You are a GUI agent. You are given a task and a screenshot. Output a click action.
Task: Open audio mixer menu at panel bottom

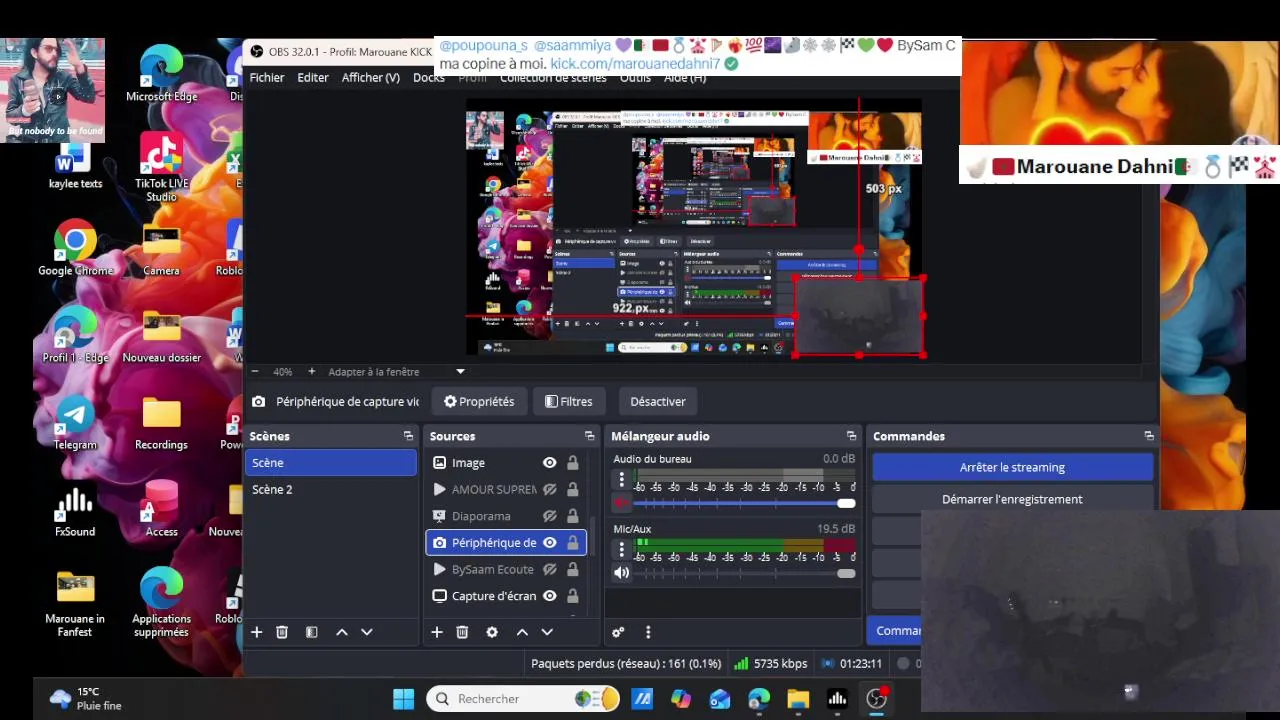(648, 632)
